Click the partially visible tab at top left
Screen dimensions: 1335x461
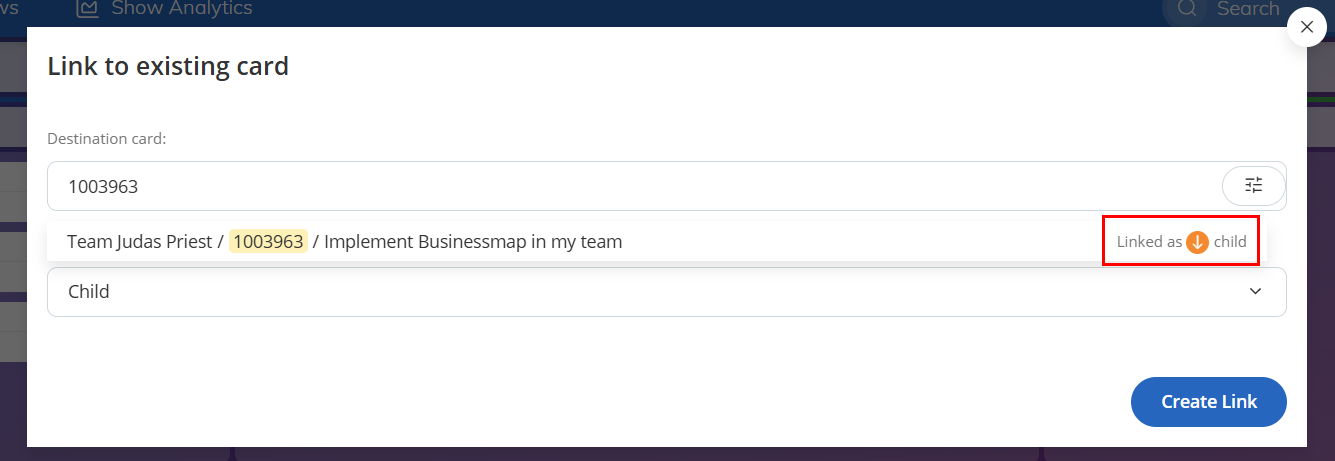pyautogui.click(x=10, y=9)
